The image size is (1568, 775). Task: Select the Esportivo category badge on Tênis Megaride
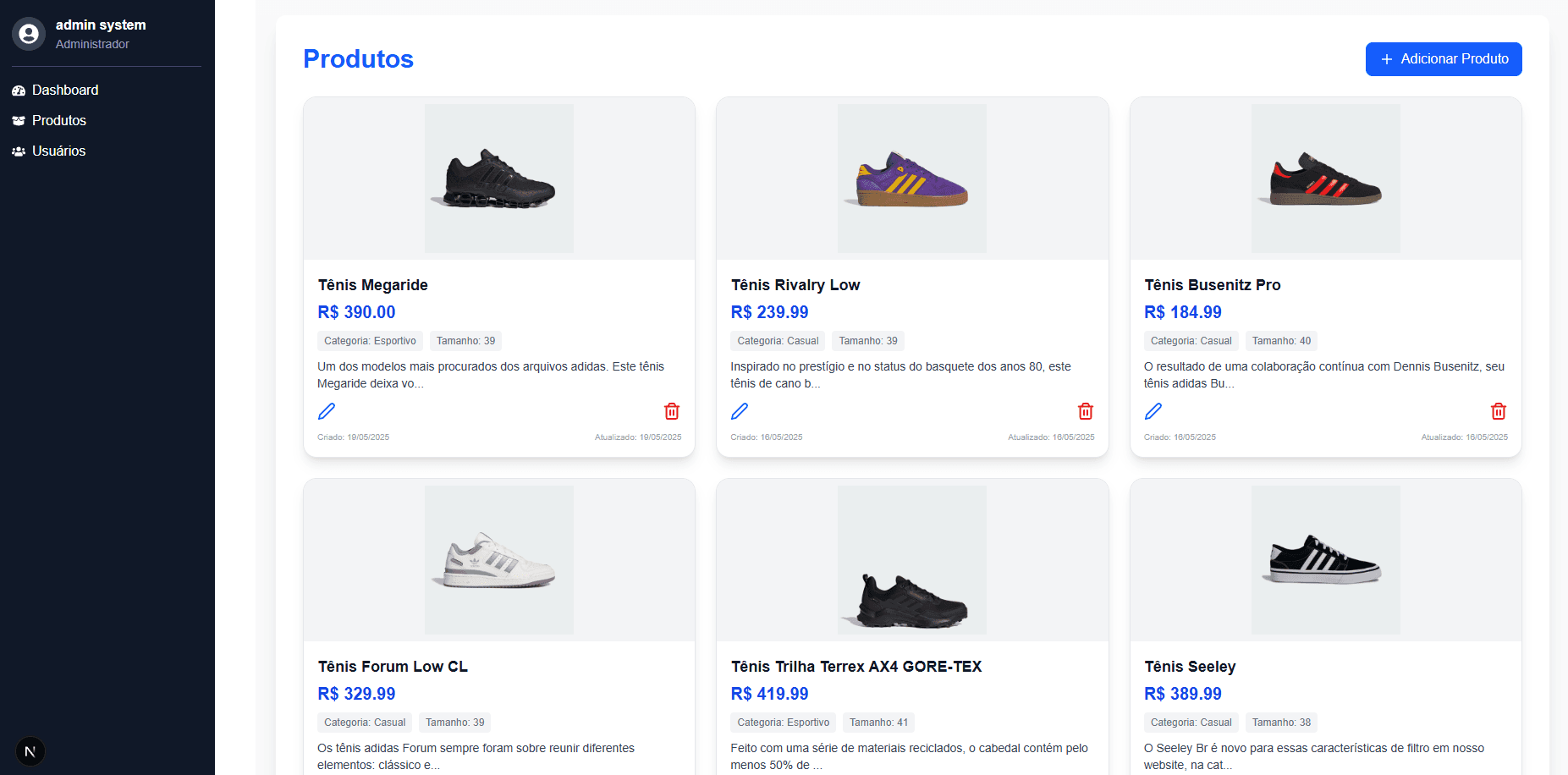(370, 340)
